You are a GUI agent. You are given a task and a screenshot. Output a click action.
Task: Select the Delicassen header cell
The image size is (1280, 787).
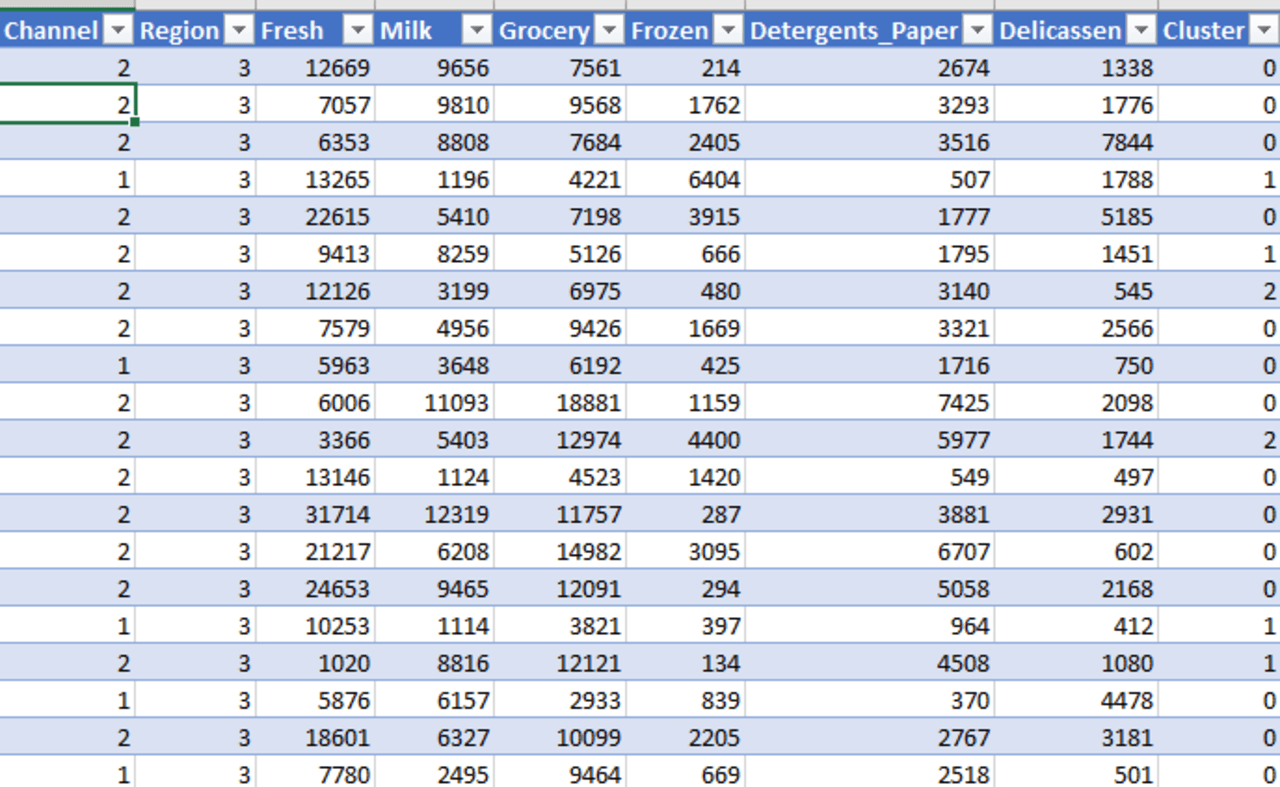point(1076,31)
